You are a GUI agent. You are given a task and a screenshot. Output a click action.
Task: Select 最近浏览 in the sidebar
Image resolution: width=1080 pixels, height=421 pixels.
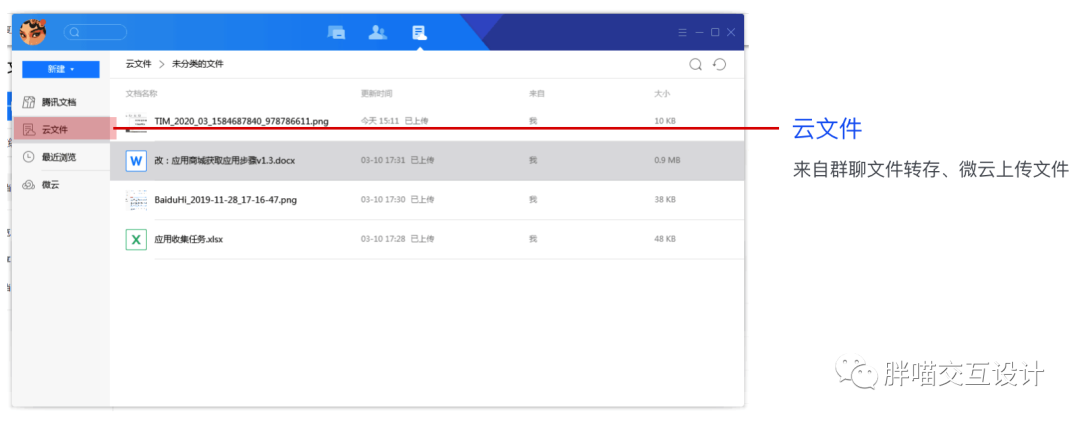61,157
